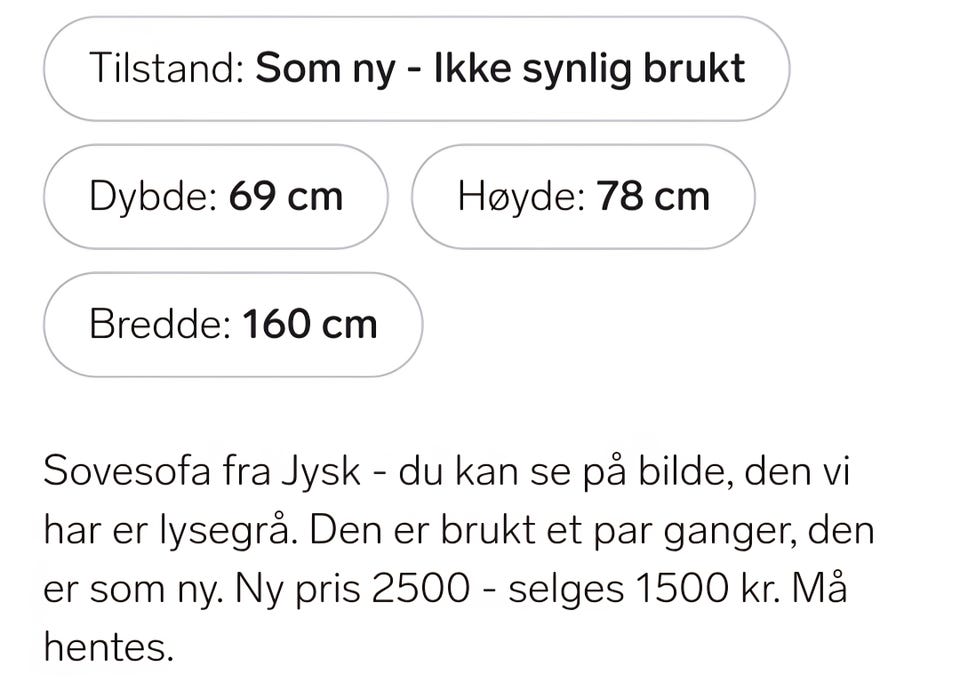Click the bold '160 cm' value
Screen dimensions: 960x699
click(310, 324)
